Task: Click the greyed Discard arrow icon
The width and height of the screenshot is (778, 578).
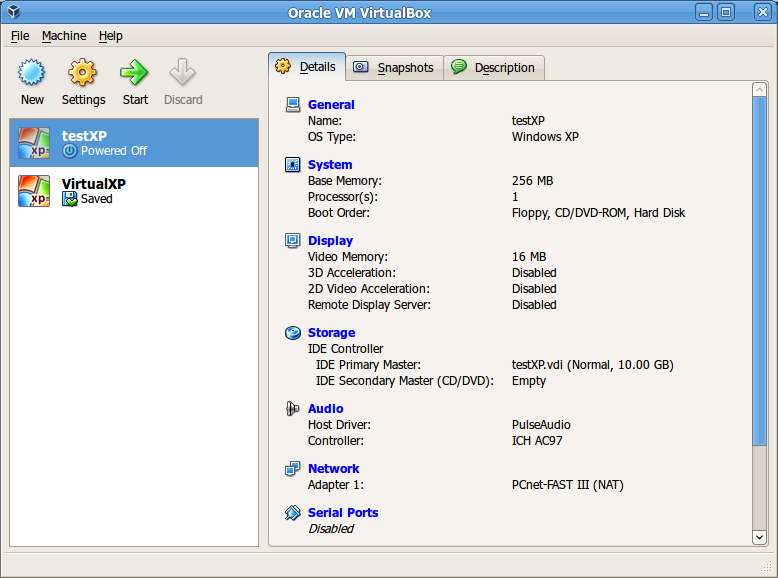Action: pos(183,73)
